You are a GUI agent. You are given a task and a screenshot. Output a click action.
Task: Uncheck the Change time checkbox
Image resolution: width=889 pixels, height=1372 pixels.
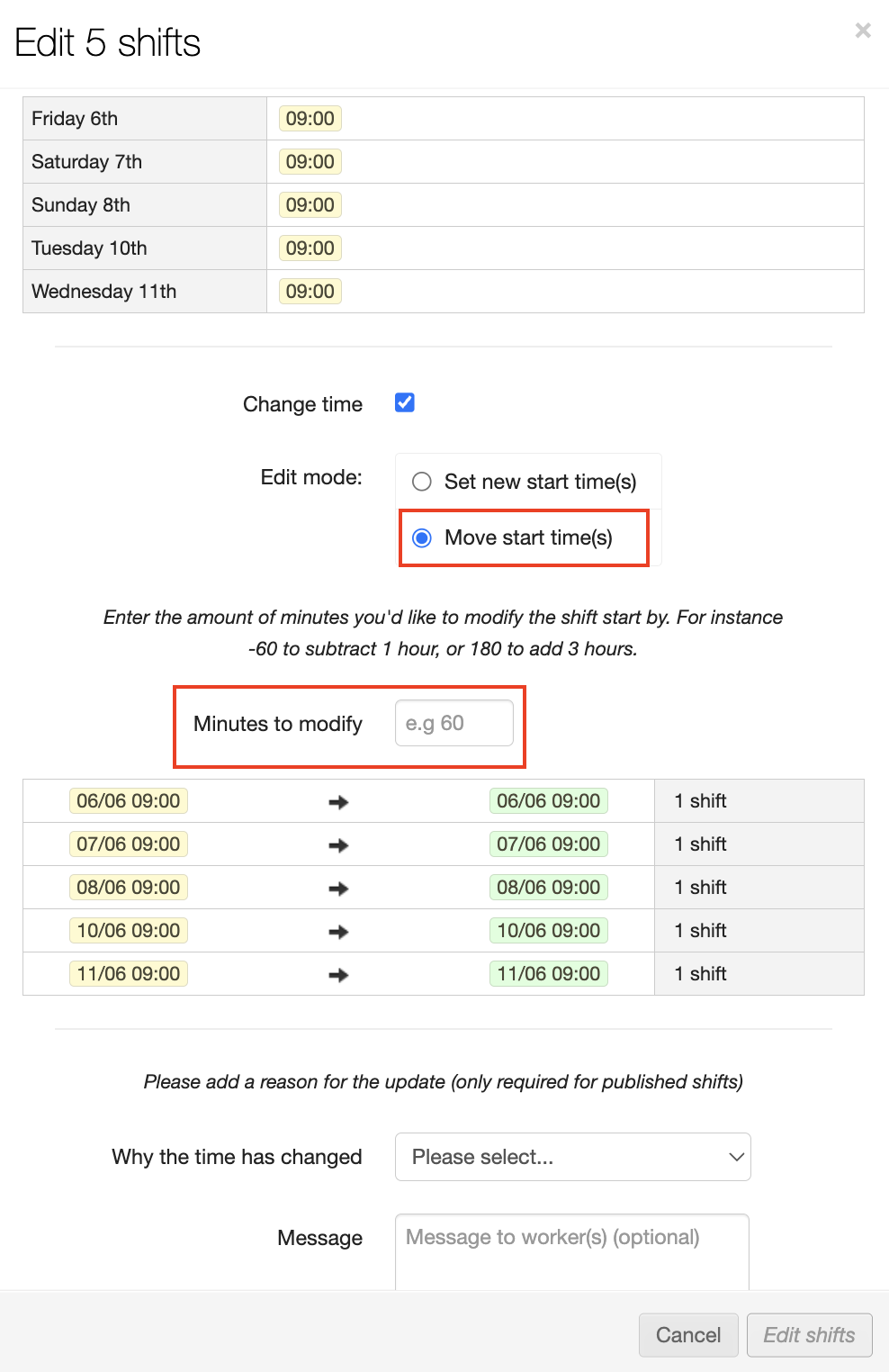(405, 402)
